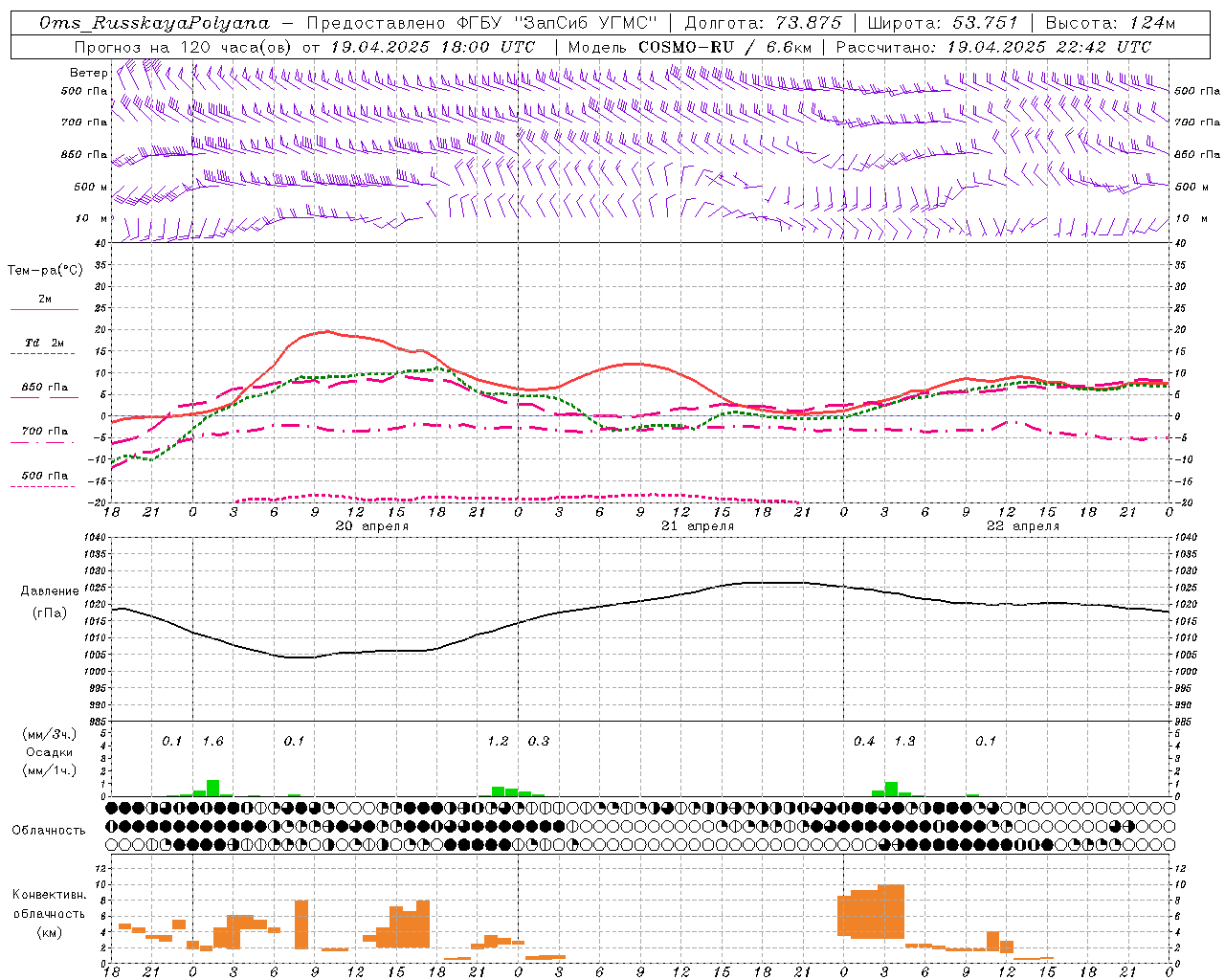1225x980 pixels.
Task: Click the 1.3 precipitation amount
Action: pos(904,742)
